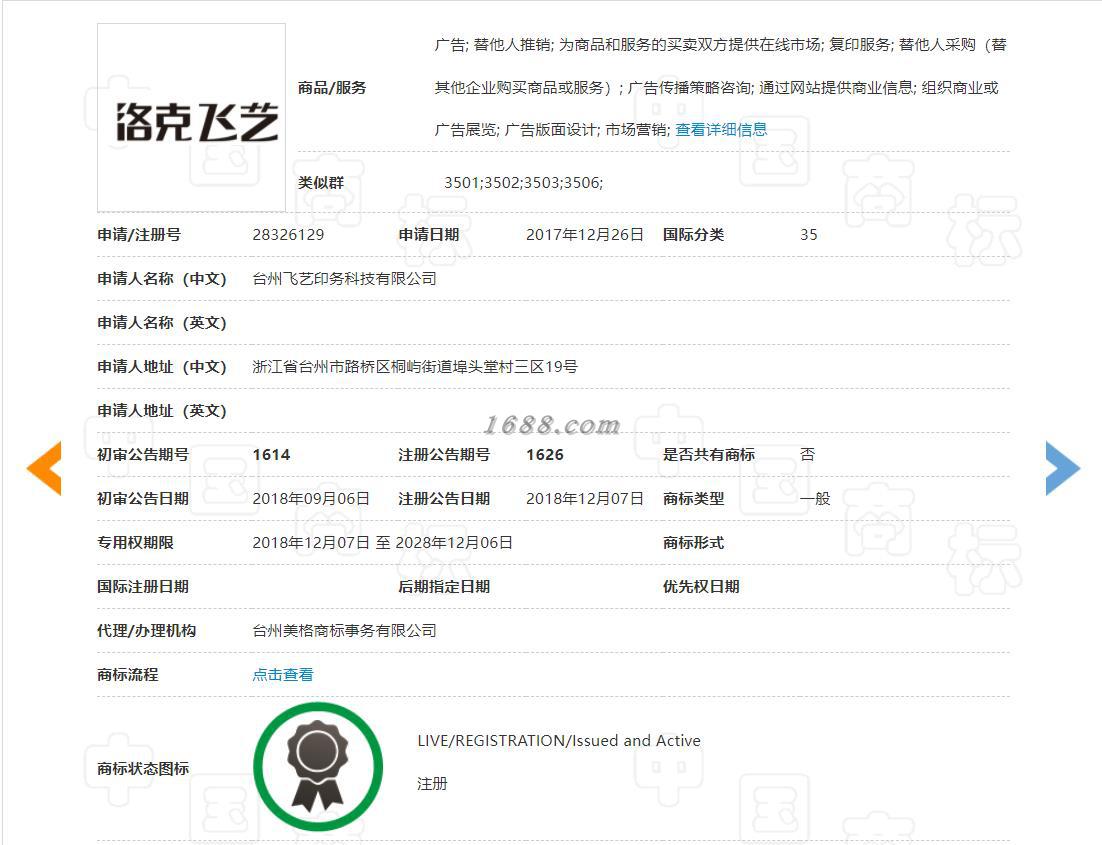The height and width of the screenshot is (845, 1102).
Task: Select registration number 28326129
Action: [288, 235]
